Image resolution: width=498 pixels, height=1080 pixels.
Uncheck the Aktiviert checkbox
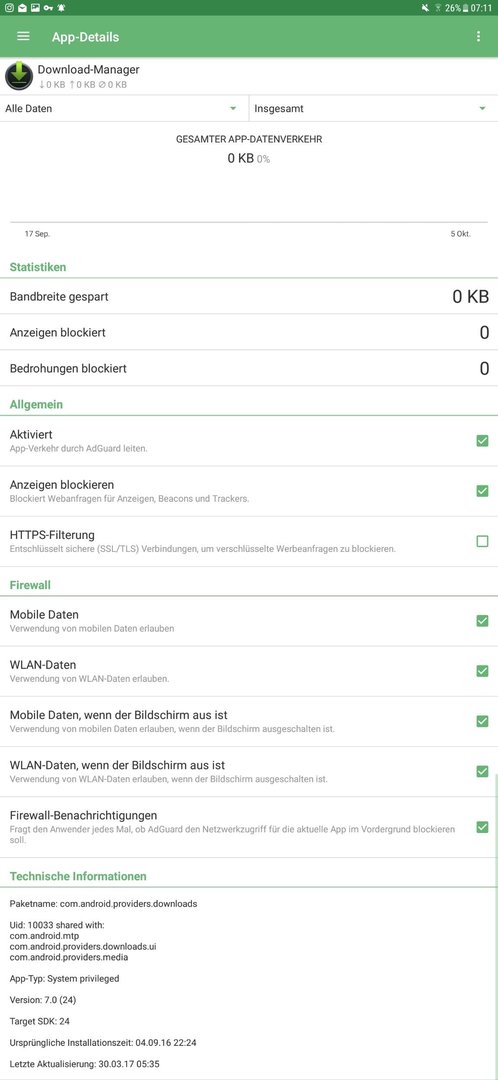482,441
